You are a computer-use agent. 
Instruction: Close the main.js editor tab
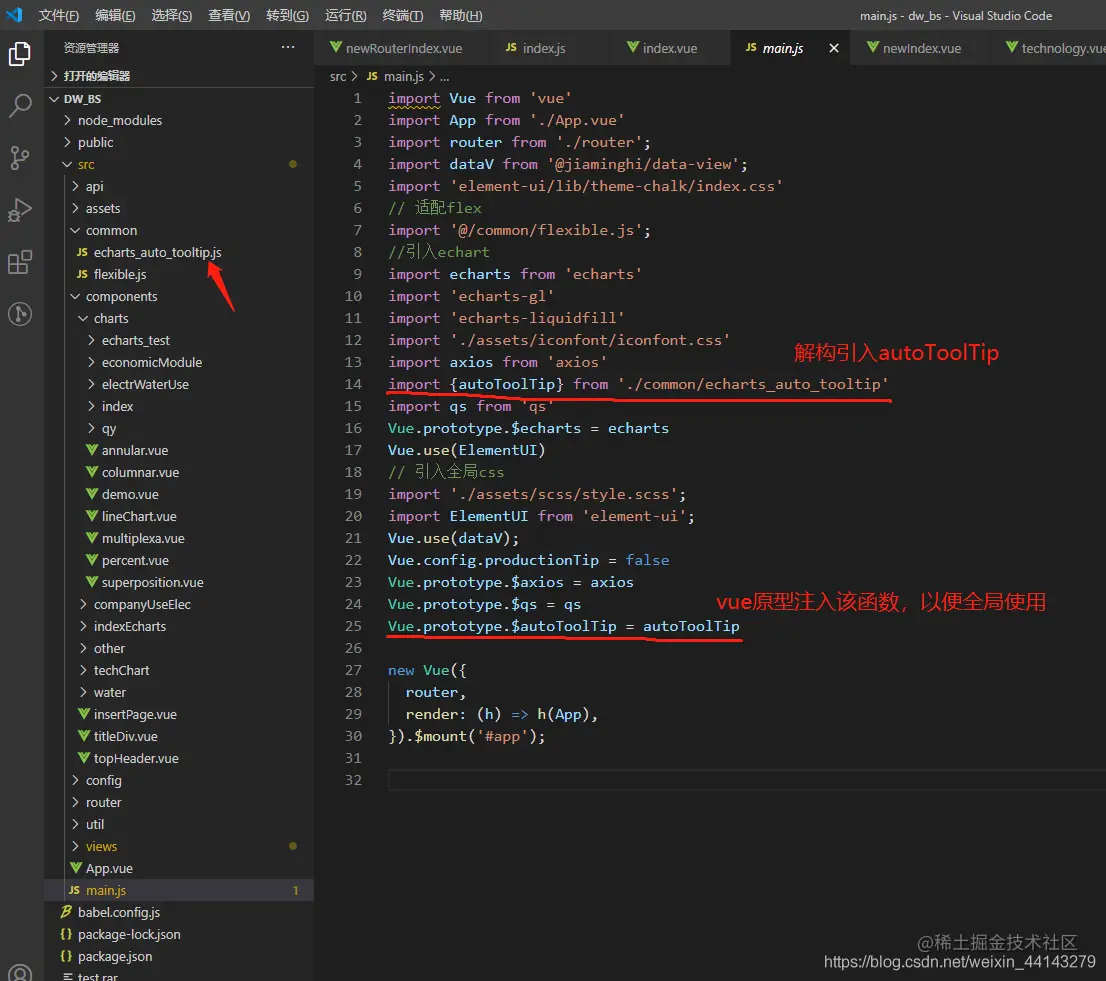coord(834,48)
